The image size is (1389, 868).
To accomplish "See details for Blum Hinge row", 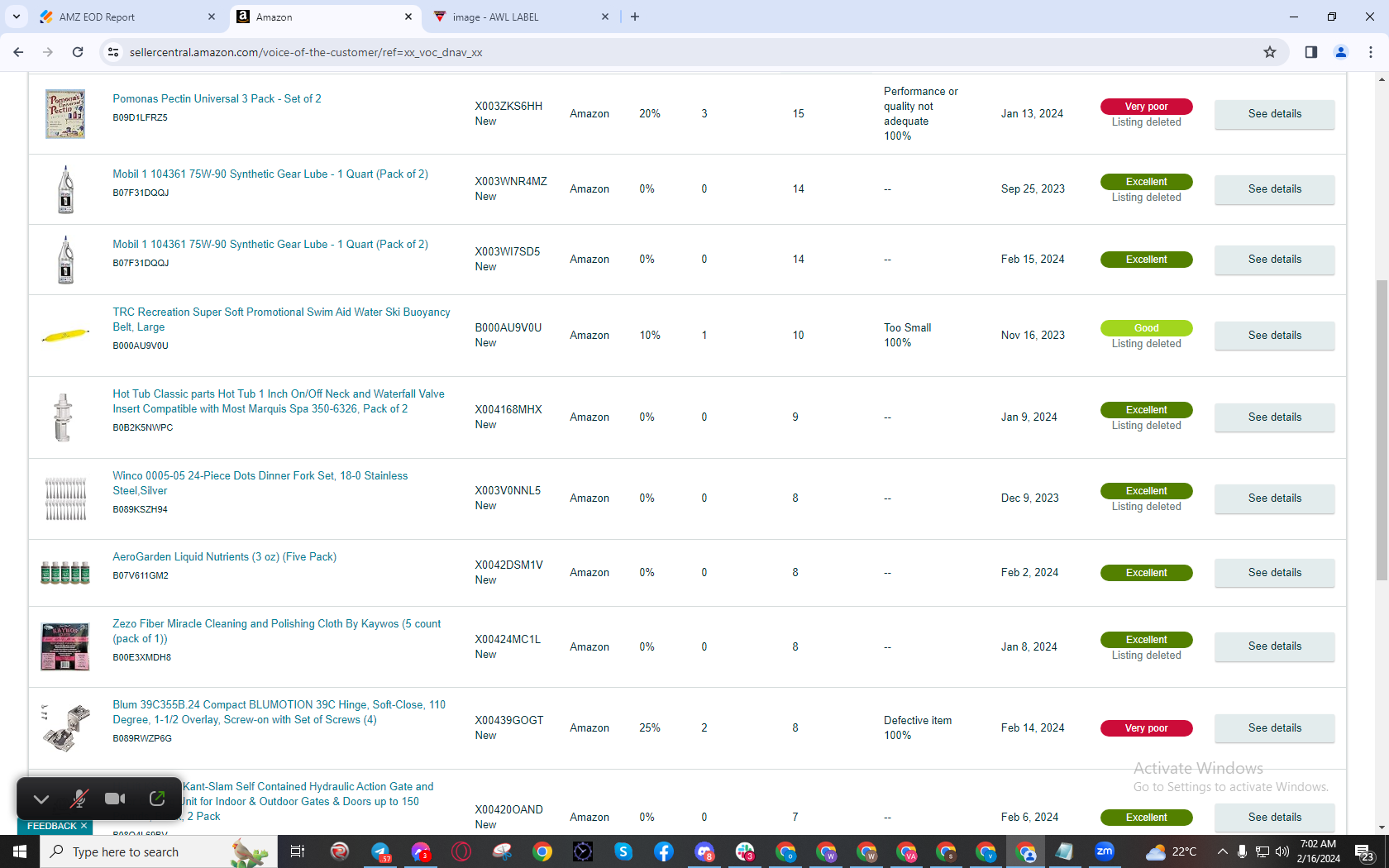I will click(1274, 728).
